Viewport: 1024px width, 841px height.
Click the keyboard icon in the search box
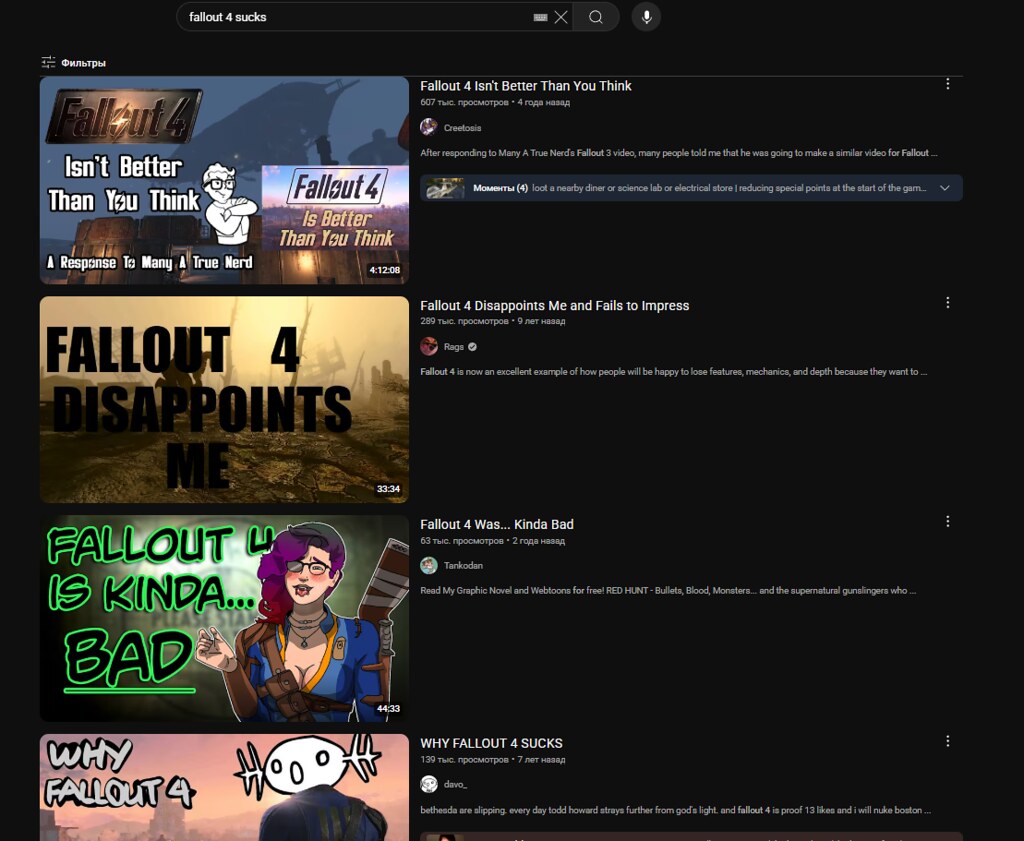coord(540,17)
